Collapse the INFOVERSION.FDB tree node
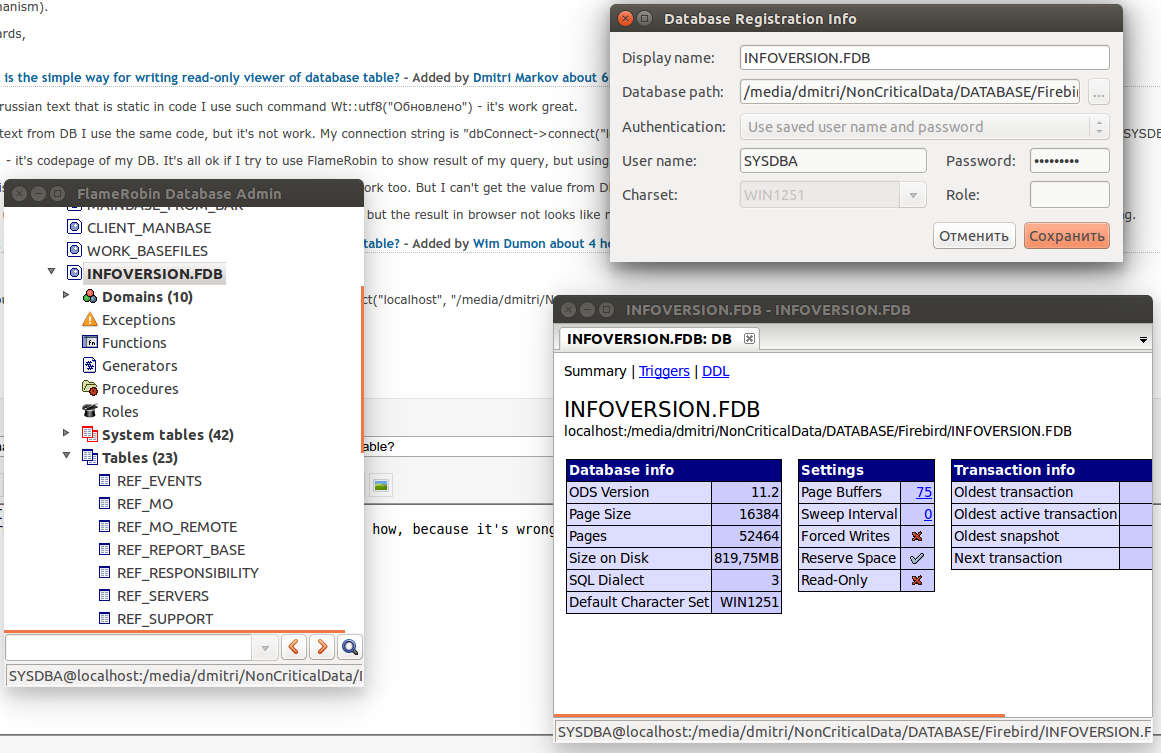Image resolution: width=1161 pixels, height=753 pixels. (51, 272)
